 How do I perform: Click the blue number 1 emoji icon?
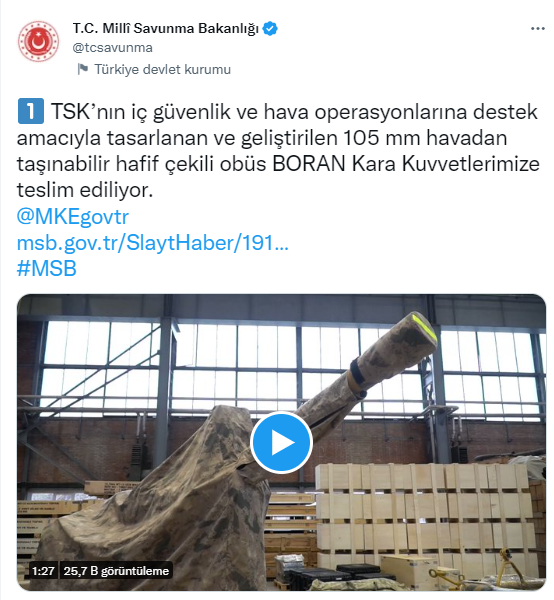point(31,111)
